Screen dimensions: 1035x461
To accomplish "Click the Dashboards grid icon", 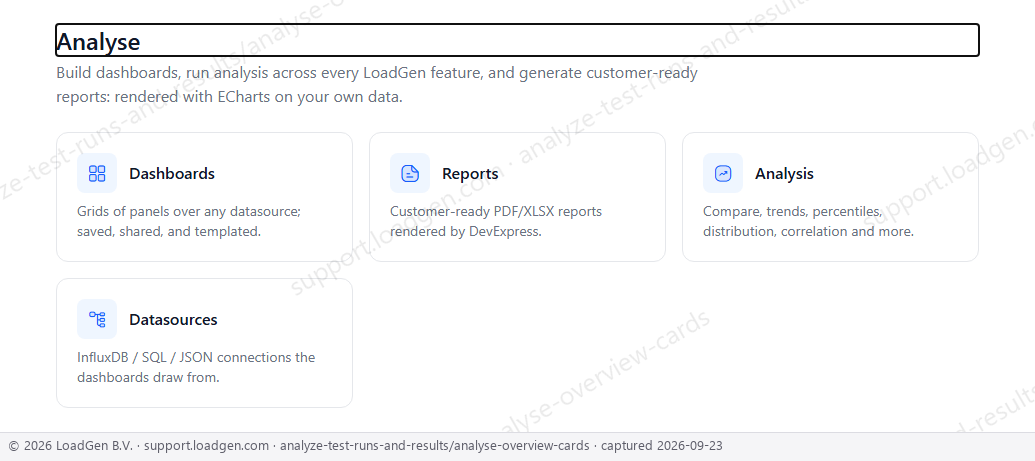I will [97, 173].
